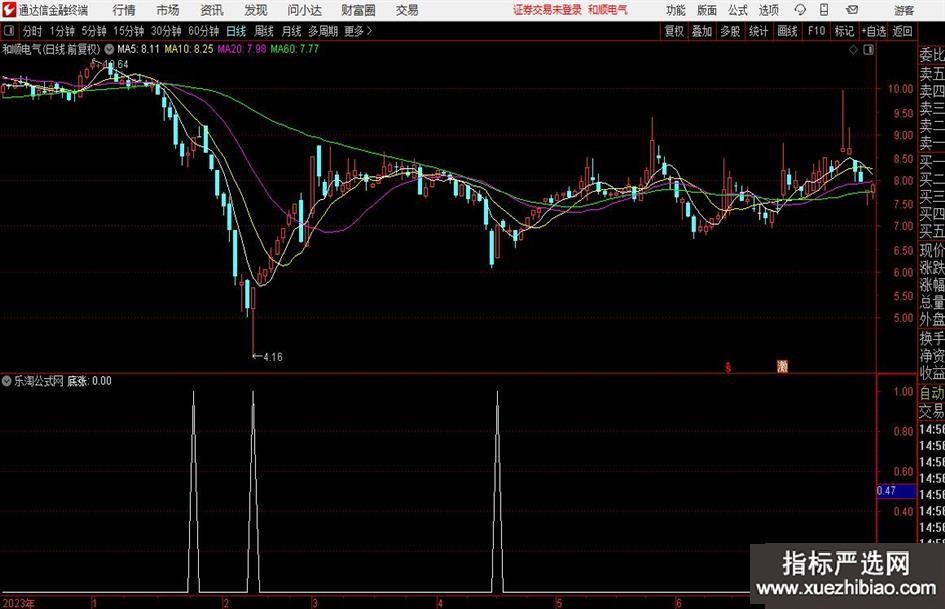Click the orange 激 event marker on chart
The height and width of the screenshot is (609, 945).
coord(783,365)
